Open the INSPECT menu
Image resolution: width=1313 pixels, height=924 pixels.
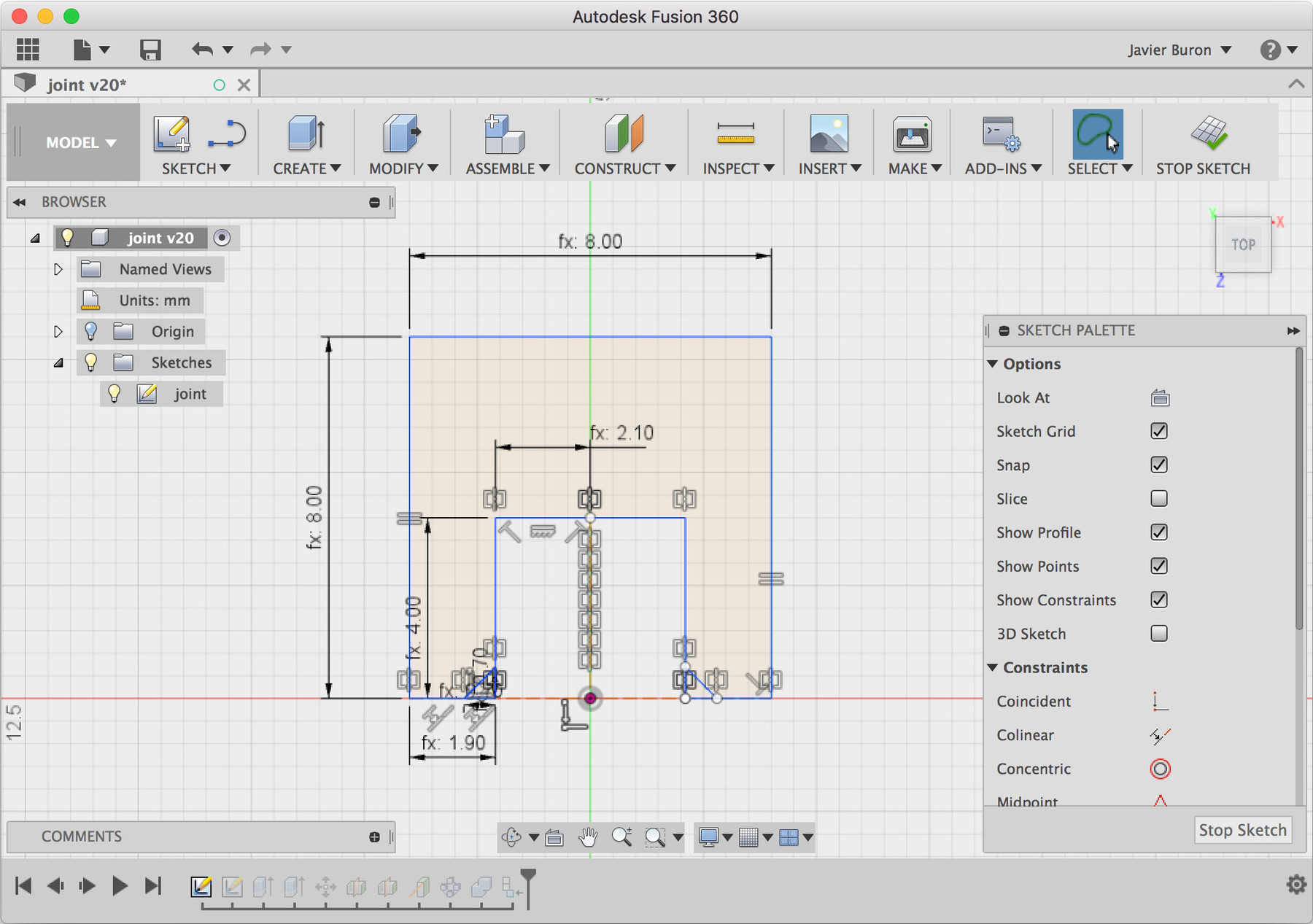click(x=738, y=168)
